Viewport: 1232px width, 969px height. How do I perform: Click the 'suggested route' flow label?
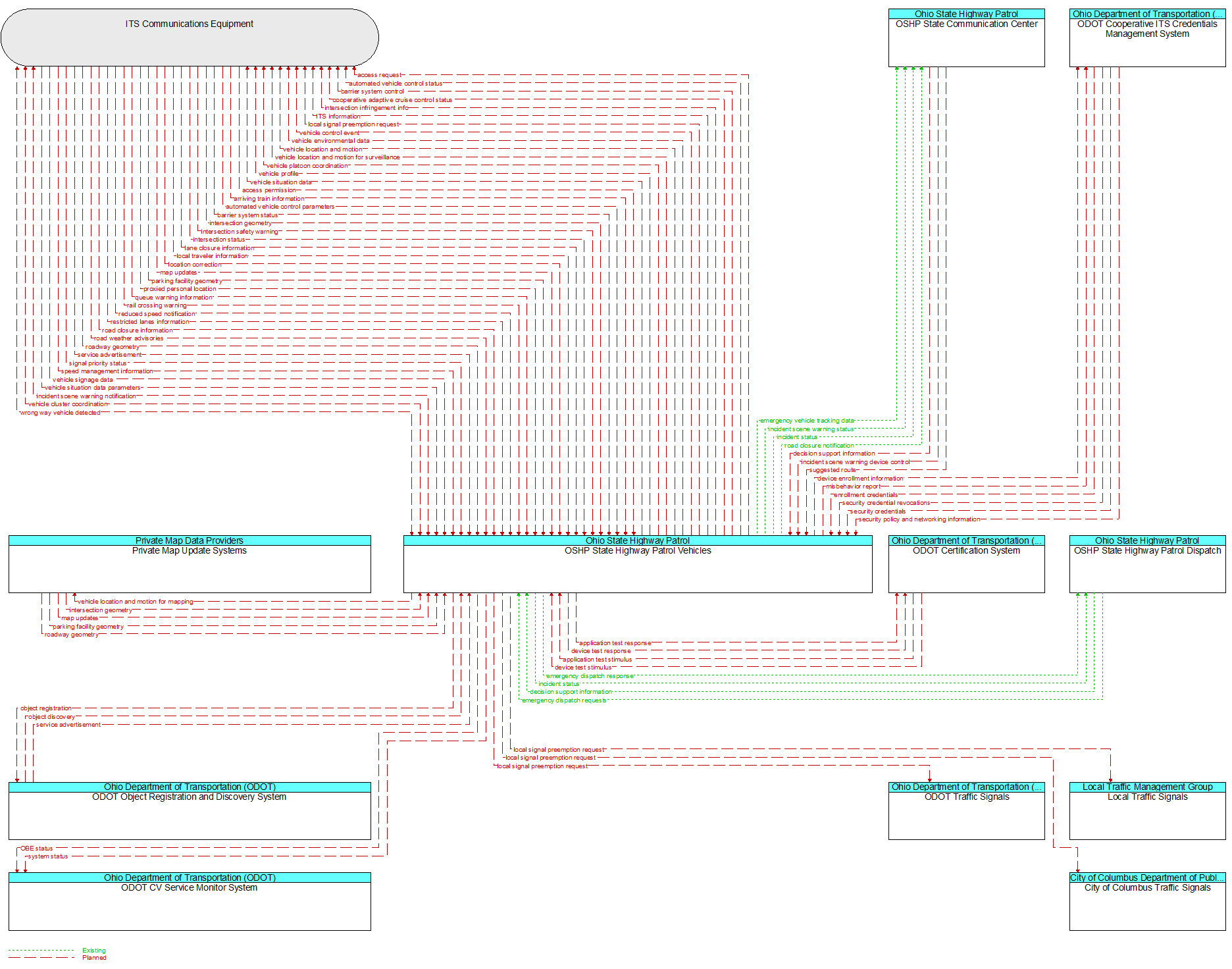(x=833, y=470)
